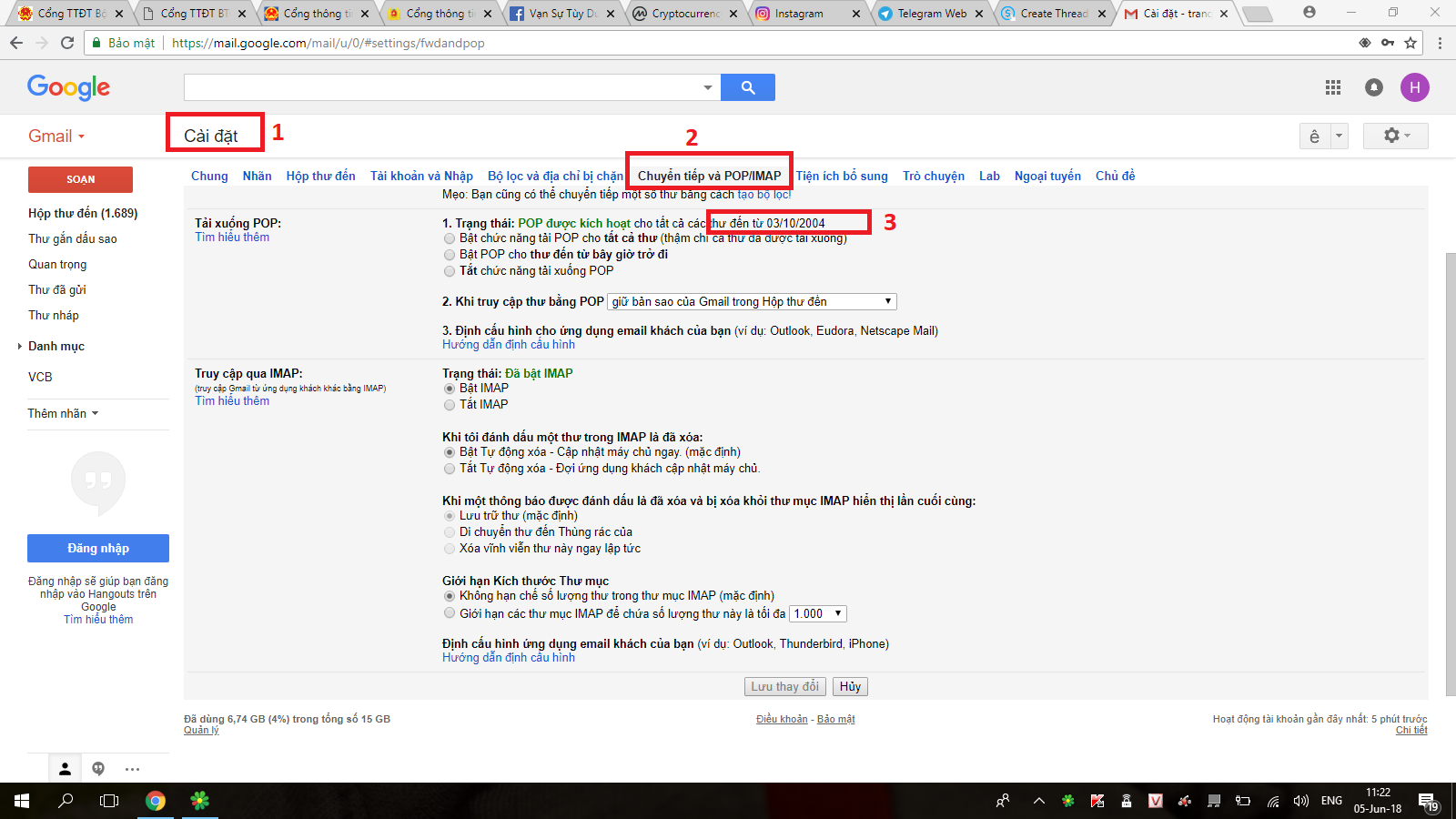
Task: Open the Windows Start menu
Action: click(x=22, y=801)
